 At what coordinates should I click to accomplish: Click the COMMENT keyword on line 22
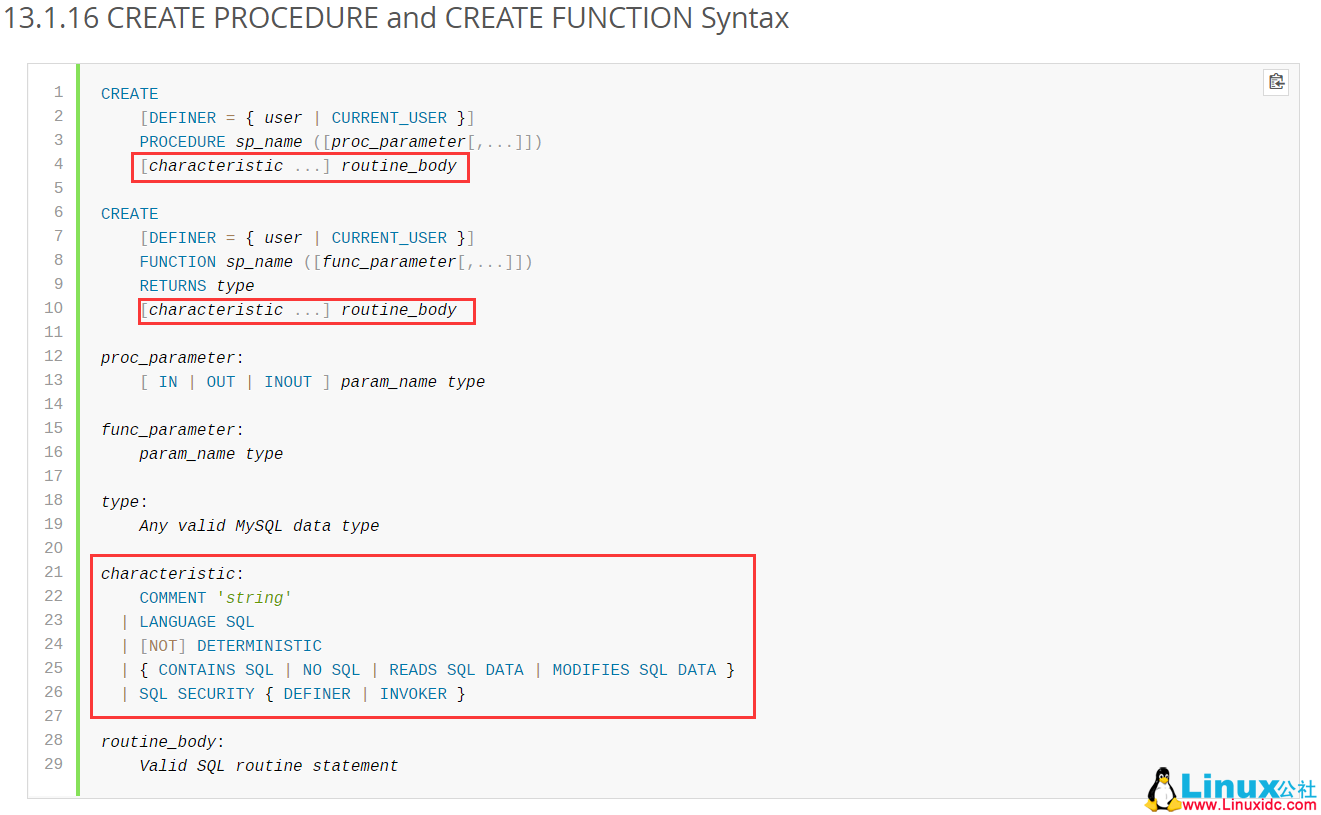click(x=173, y=598)
